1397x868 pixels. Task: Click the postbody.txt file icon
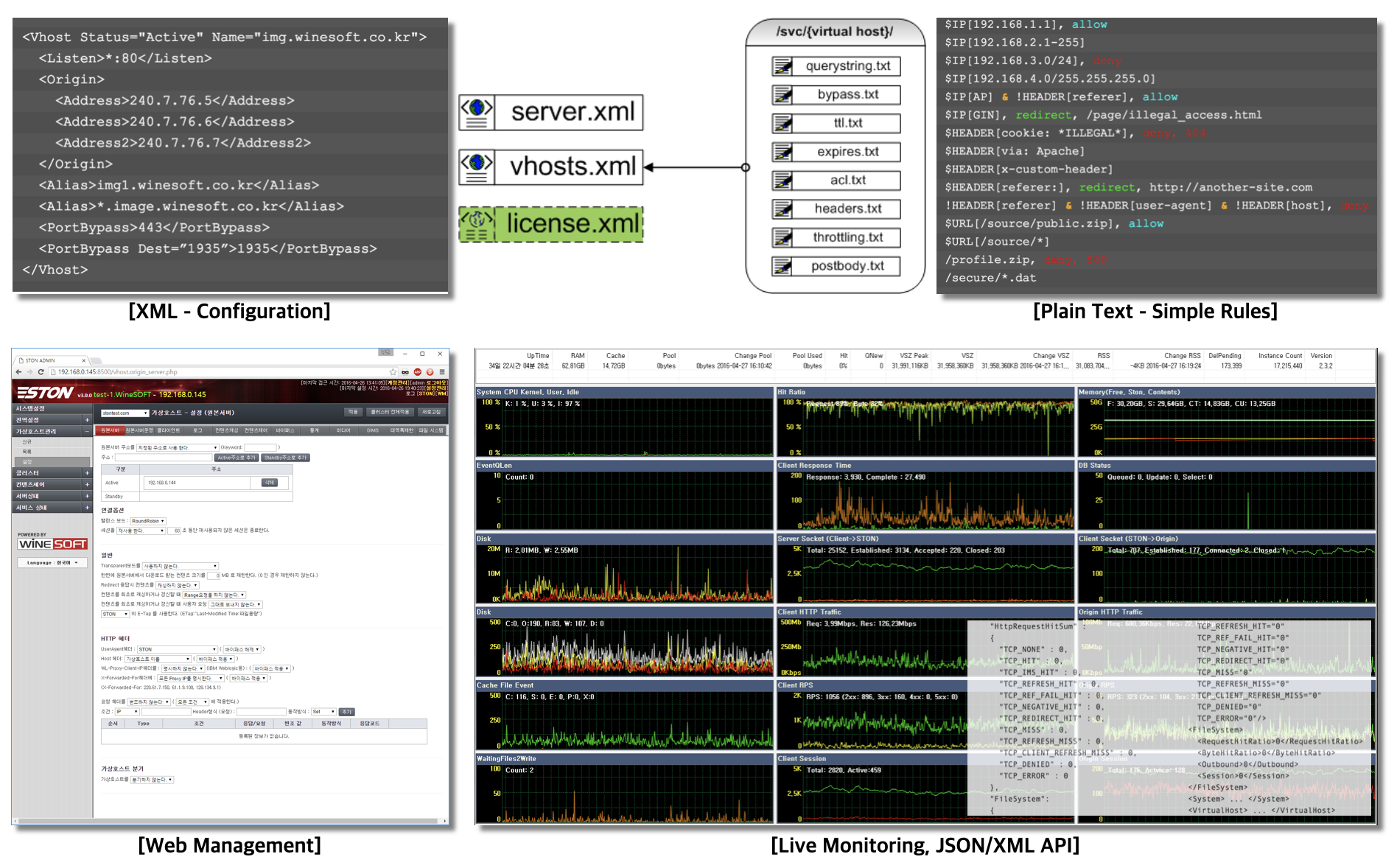[x=782, y=266]
